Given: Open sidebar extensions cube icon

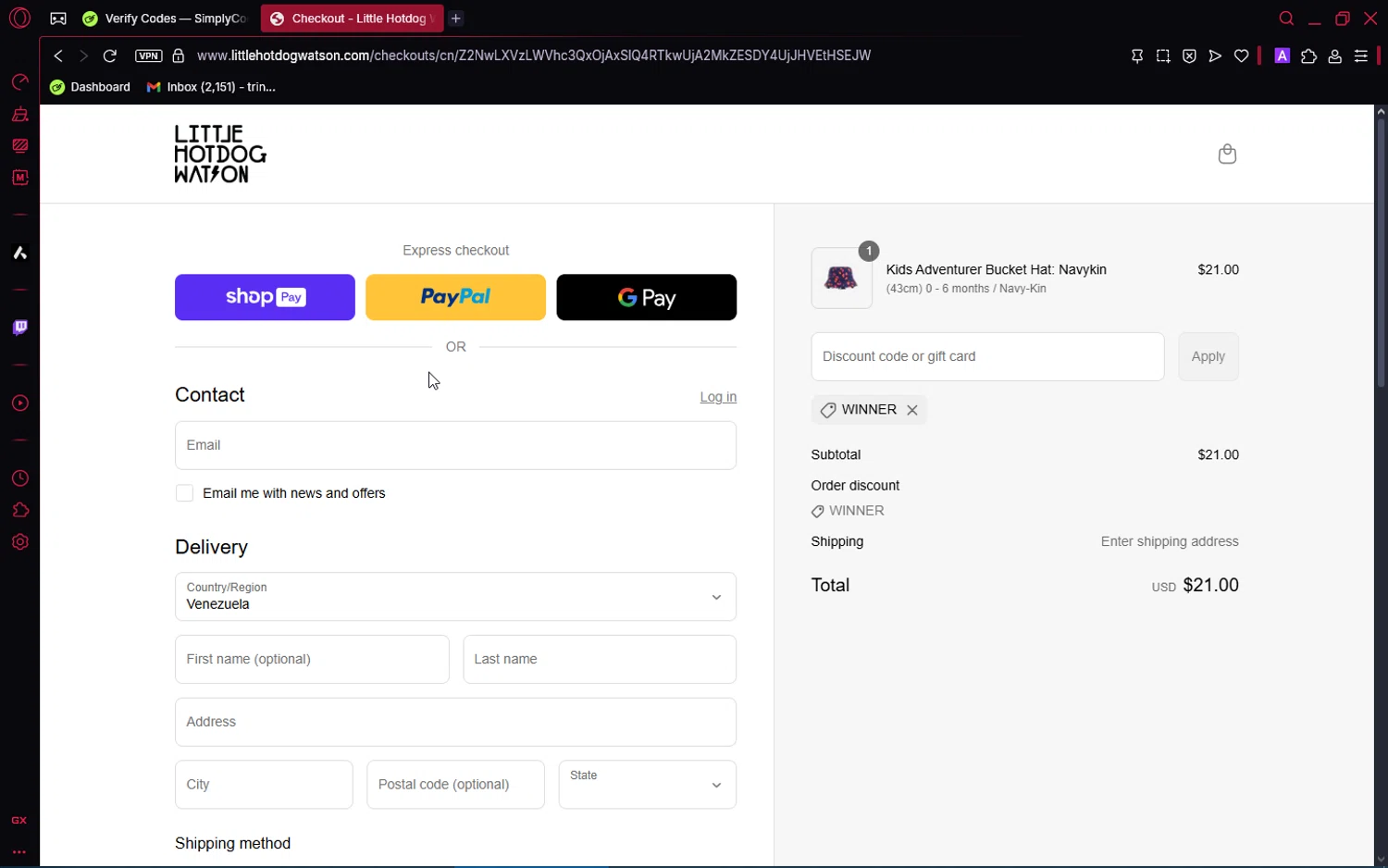Looking at the screenshot, I should [19, 510].
